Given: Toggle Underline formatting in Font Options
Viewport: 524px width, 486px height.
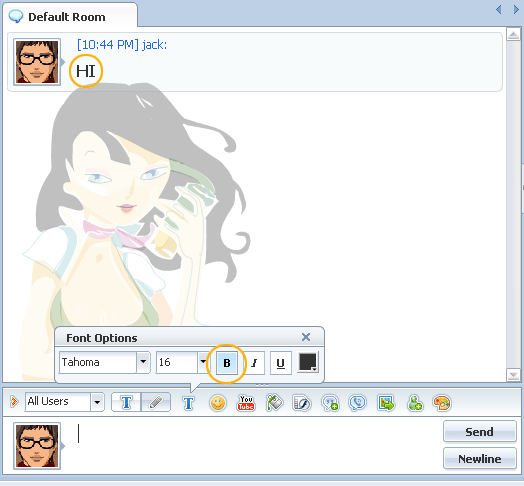Looking at the screenshot, I should point(281,363).
